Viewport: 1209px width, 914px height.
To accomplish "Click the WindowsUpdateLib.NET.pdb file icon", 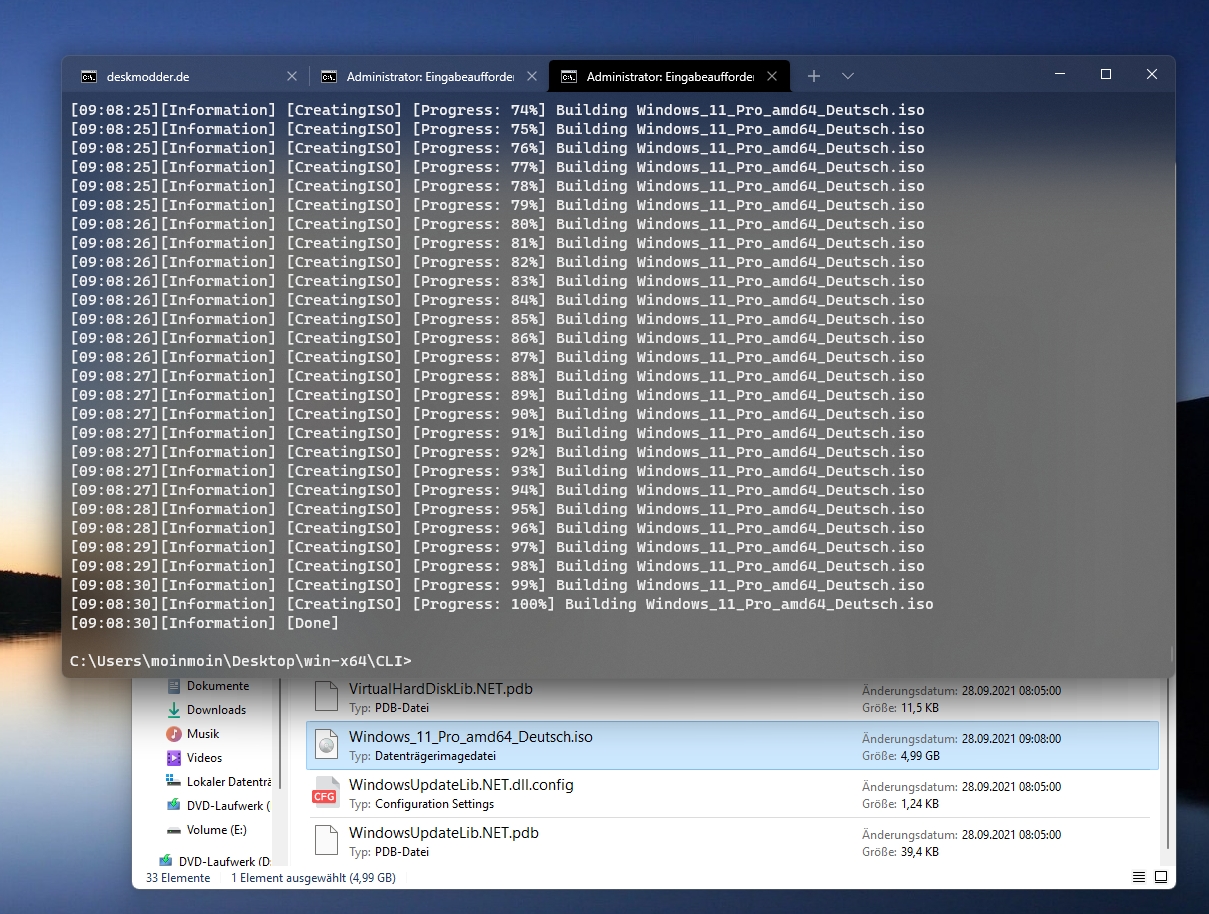I will (x=326, y=842).
